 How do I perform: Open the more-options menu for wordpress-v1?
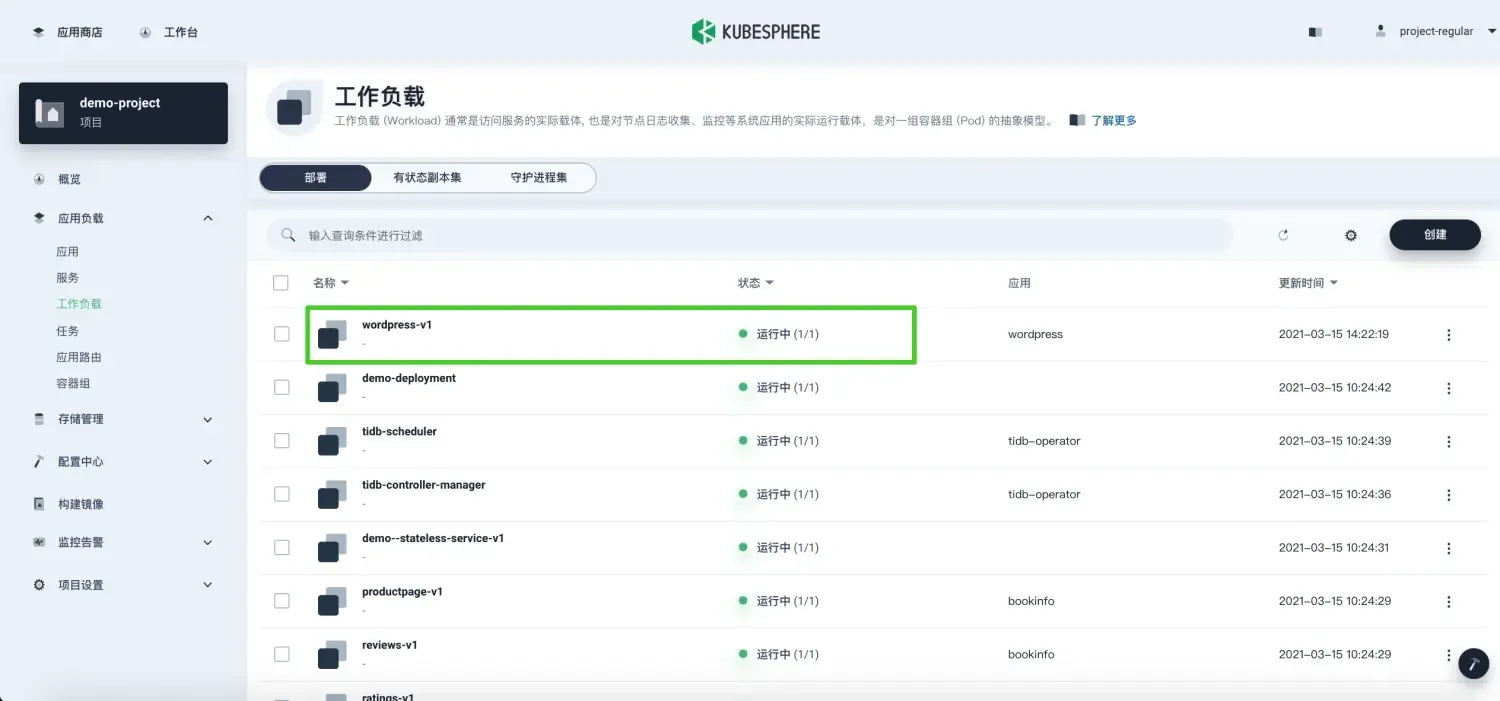pyautogui.click(x=1448, y=334)
